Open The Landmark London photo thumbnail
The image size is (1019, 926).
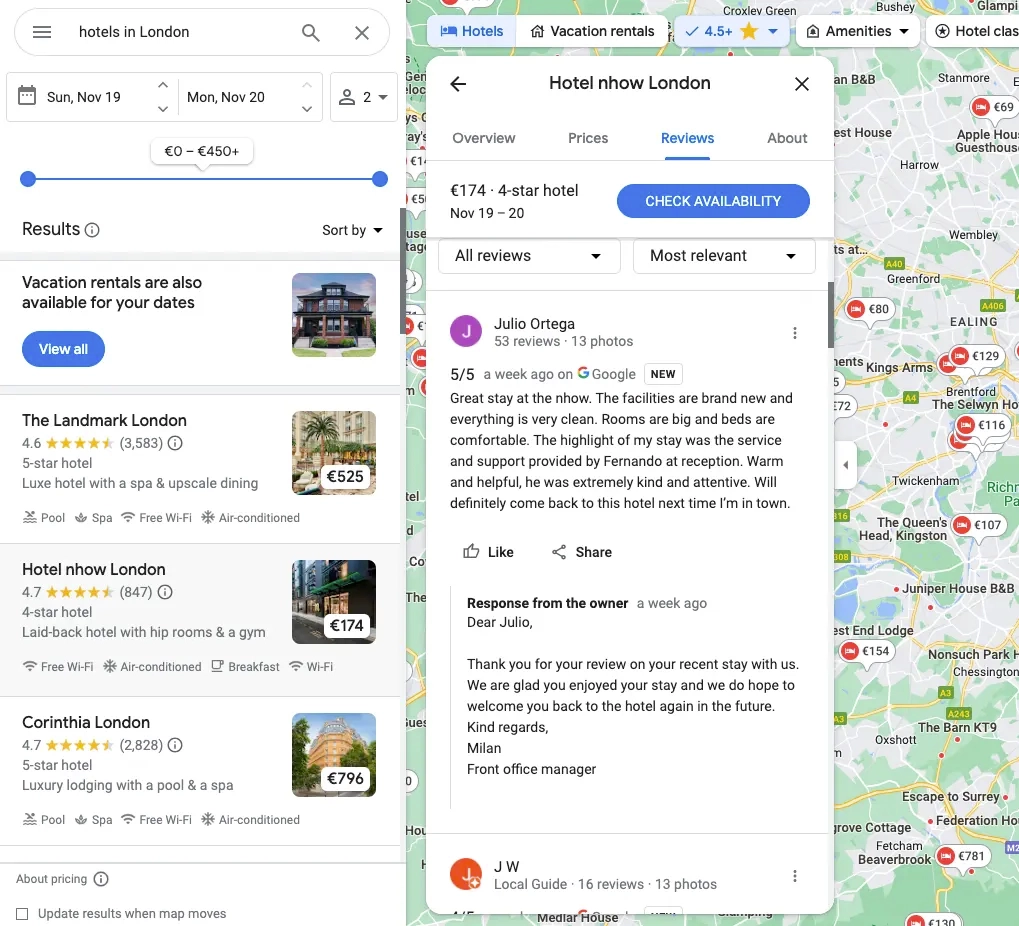334,453
